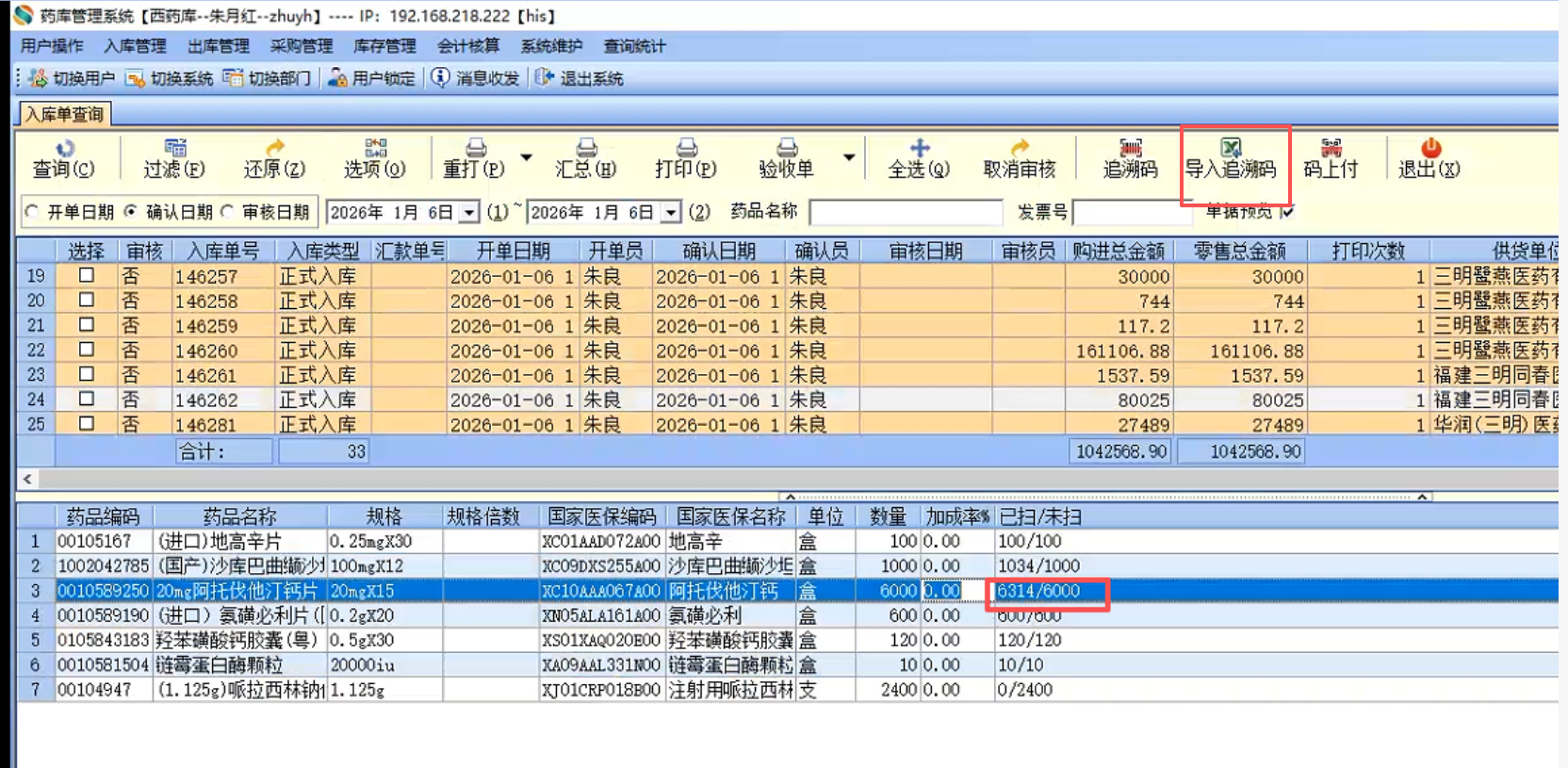Select the 审核日期 radio button
This screenshot has height=768, width=1568.
coord(227,212)
